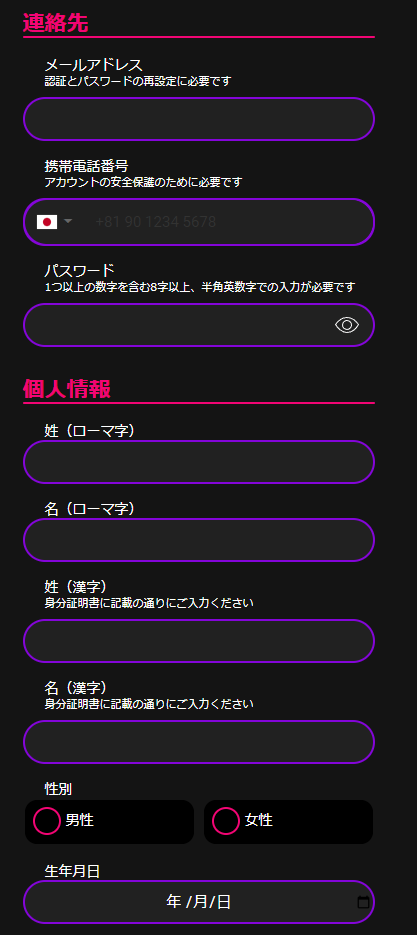417x935 pixels.
Task: Open the country code dropdown arrow
Action: tap(68, 221)
